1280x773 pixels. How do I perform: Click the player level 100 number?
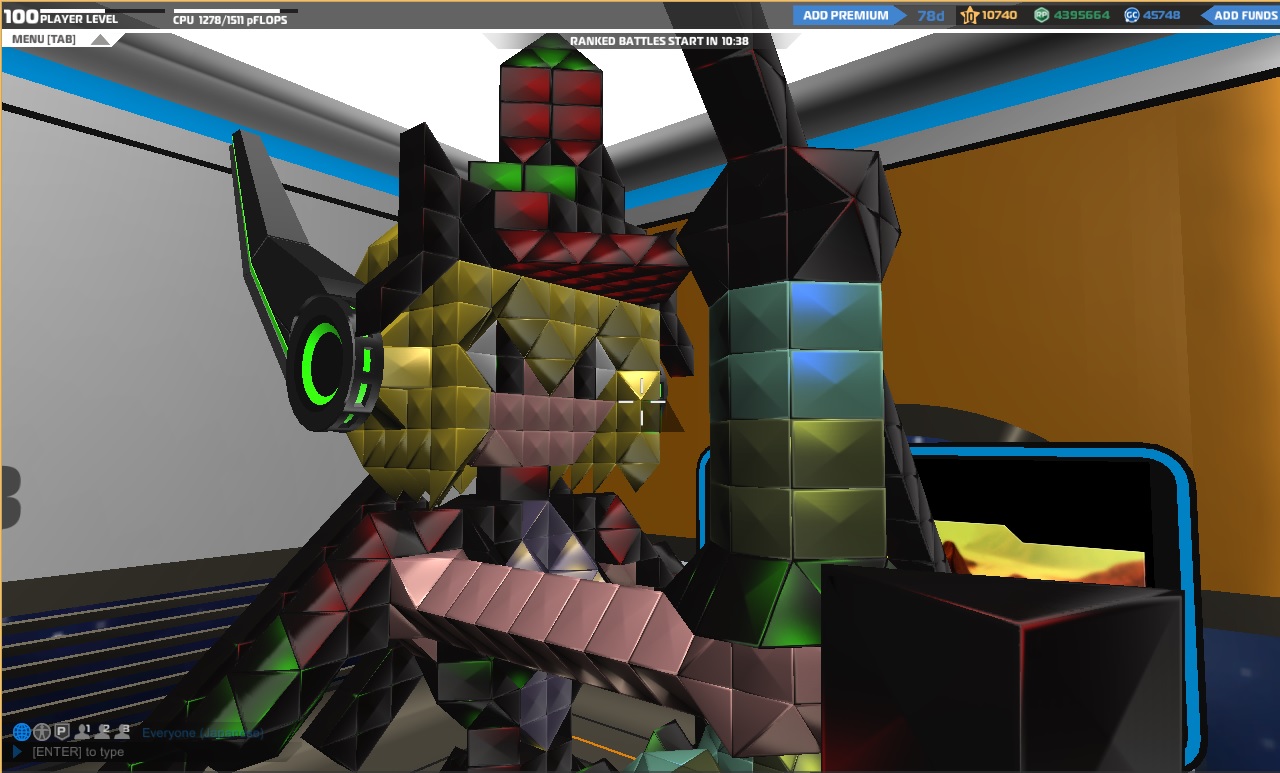coord(21,17)
